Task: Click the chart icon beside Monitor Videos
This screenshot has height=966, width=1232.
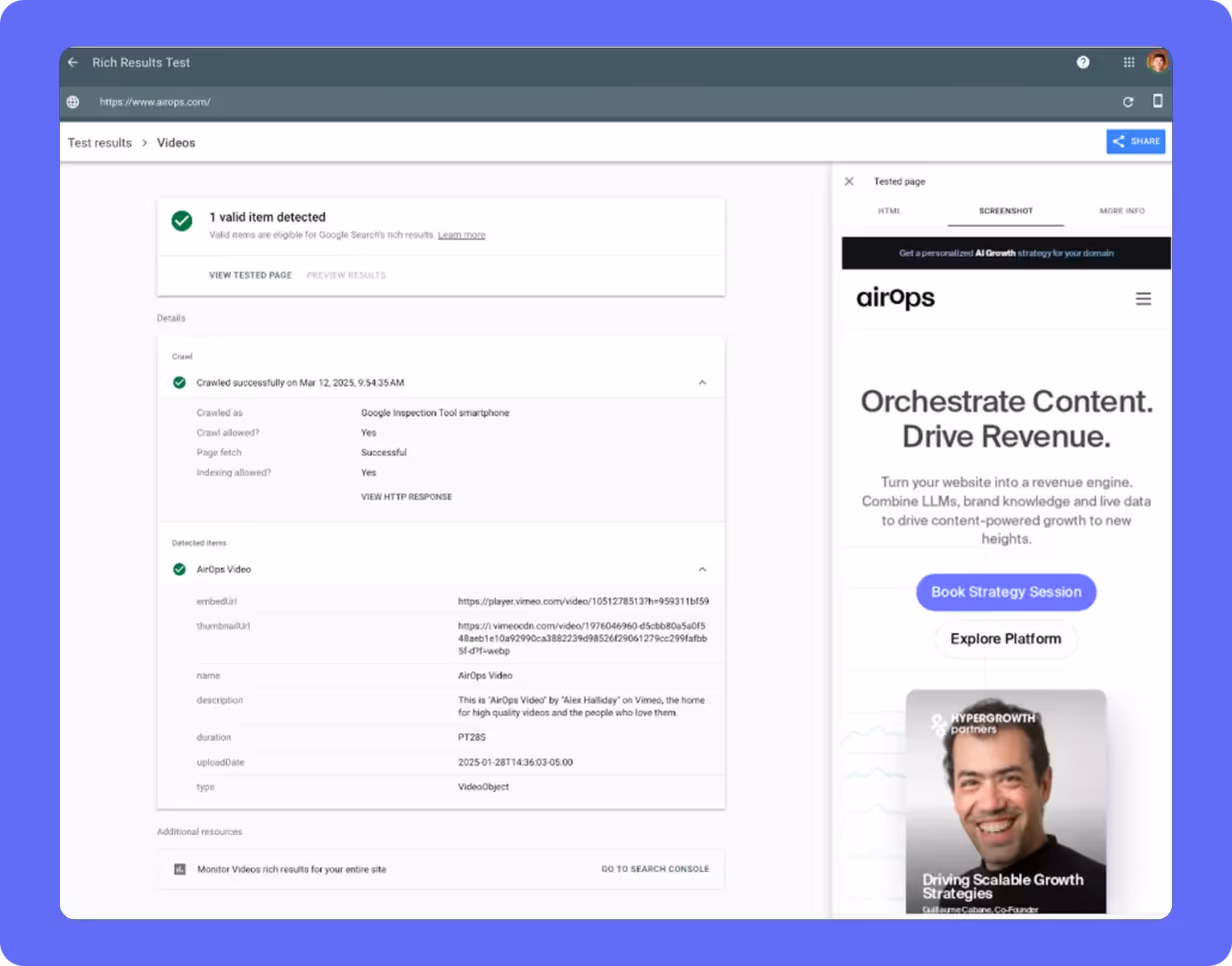Action: pyautogui.click(x=180, y=869)
